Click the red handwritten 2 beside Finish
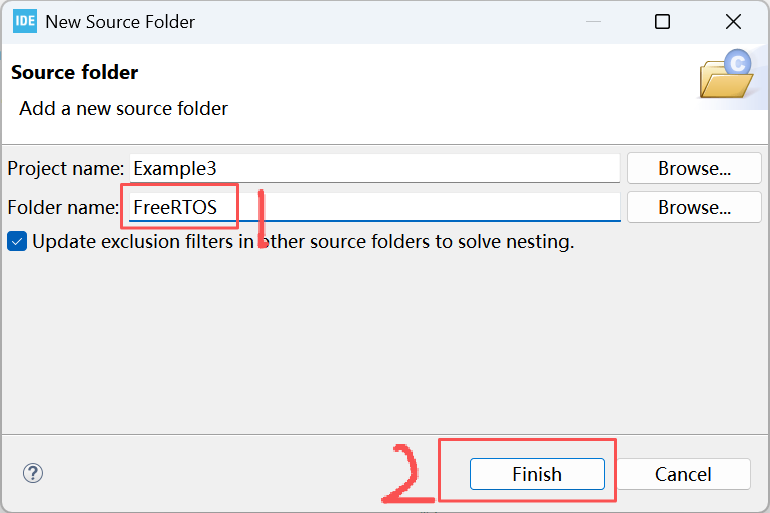This screenshot has width=770, height=513. [x=407, y=474]
